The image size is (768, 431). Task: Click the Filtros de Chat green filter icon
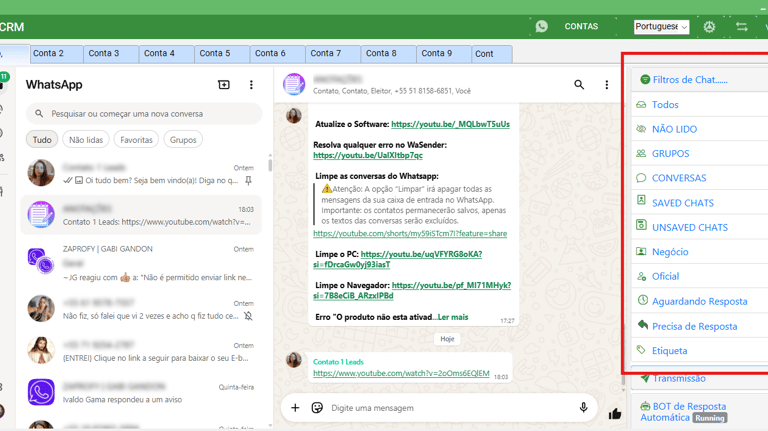(645, 79)
